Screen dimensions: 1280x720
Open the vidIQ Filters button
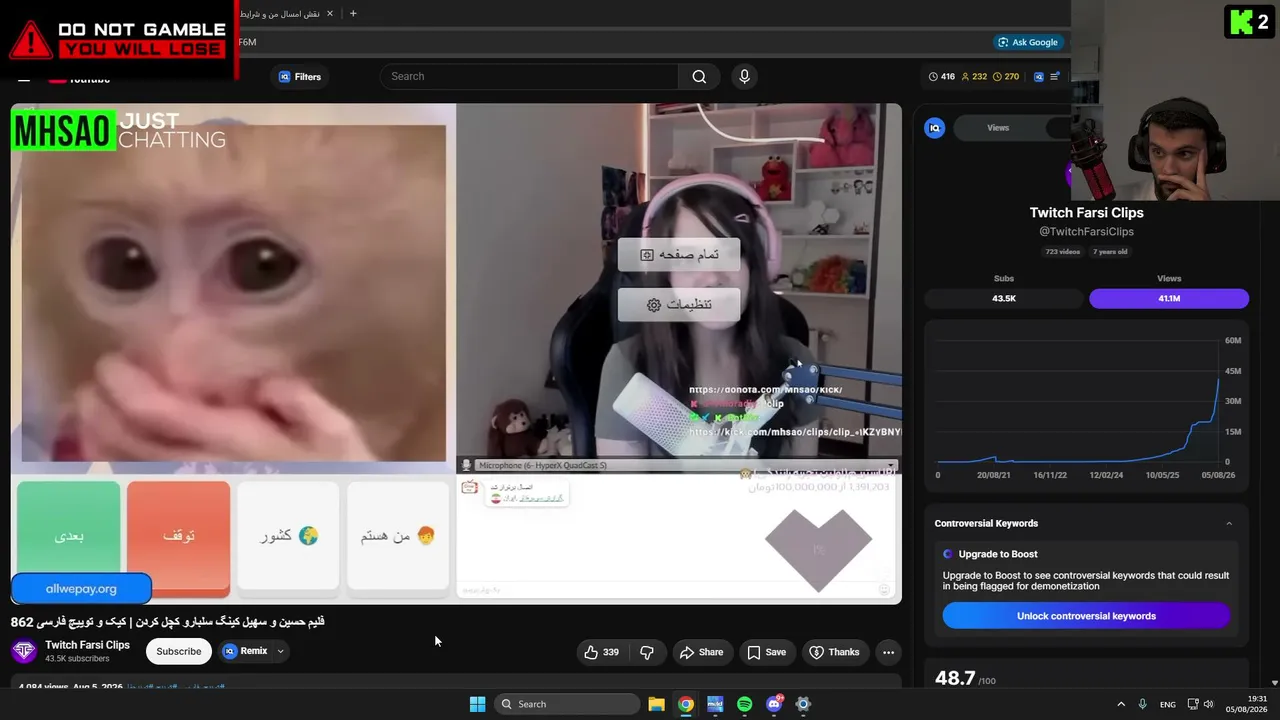click(300, 77)
